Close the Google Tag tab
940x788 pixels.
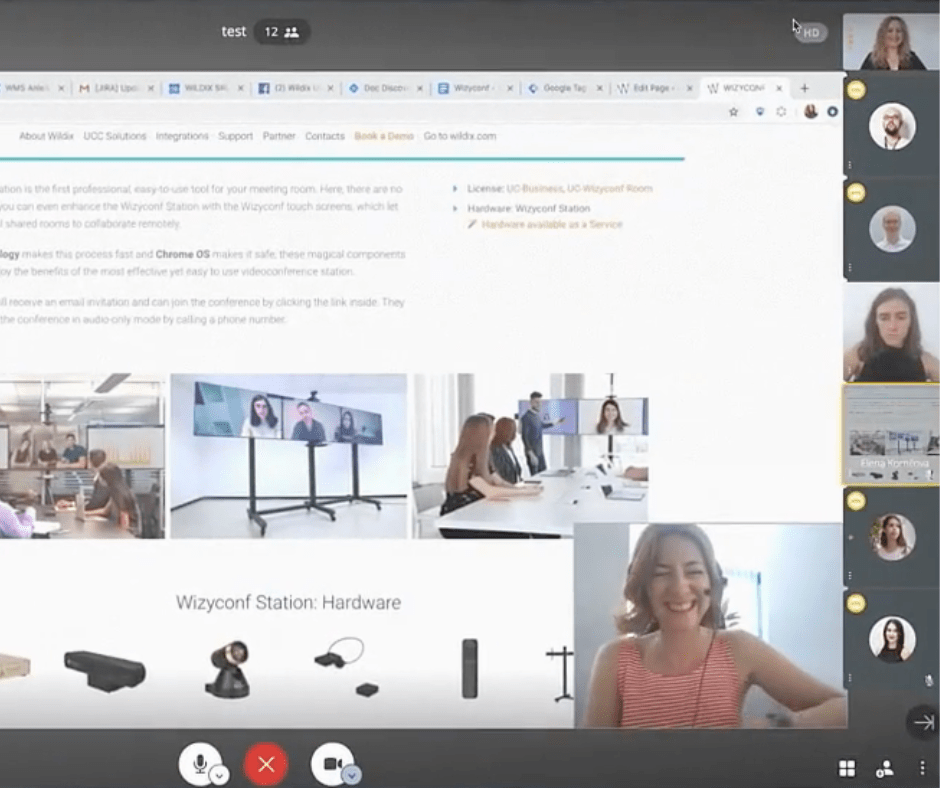(x=599, y=88)
